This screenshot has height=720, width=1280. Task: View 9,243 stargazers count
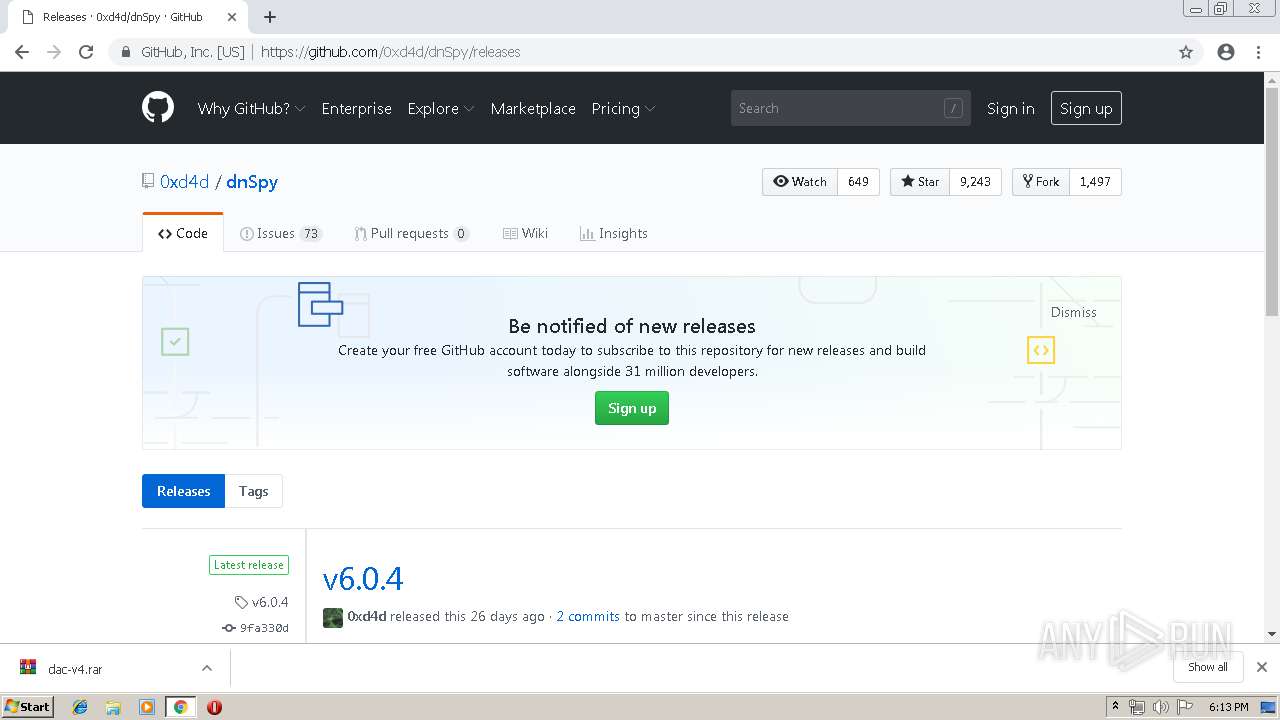tap(975, 181)
